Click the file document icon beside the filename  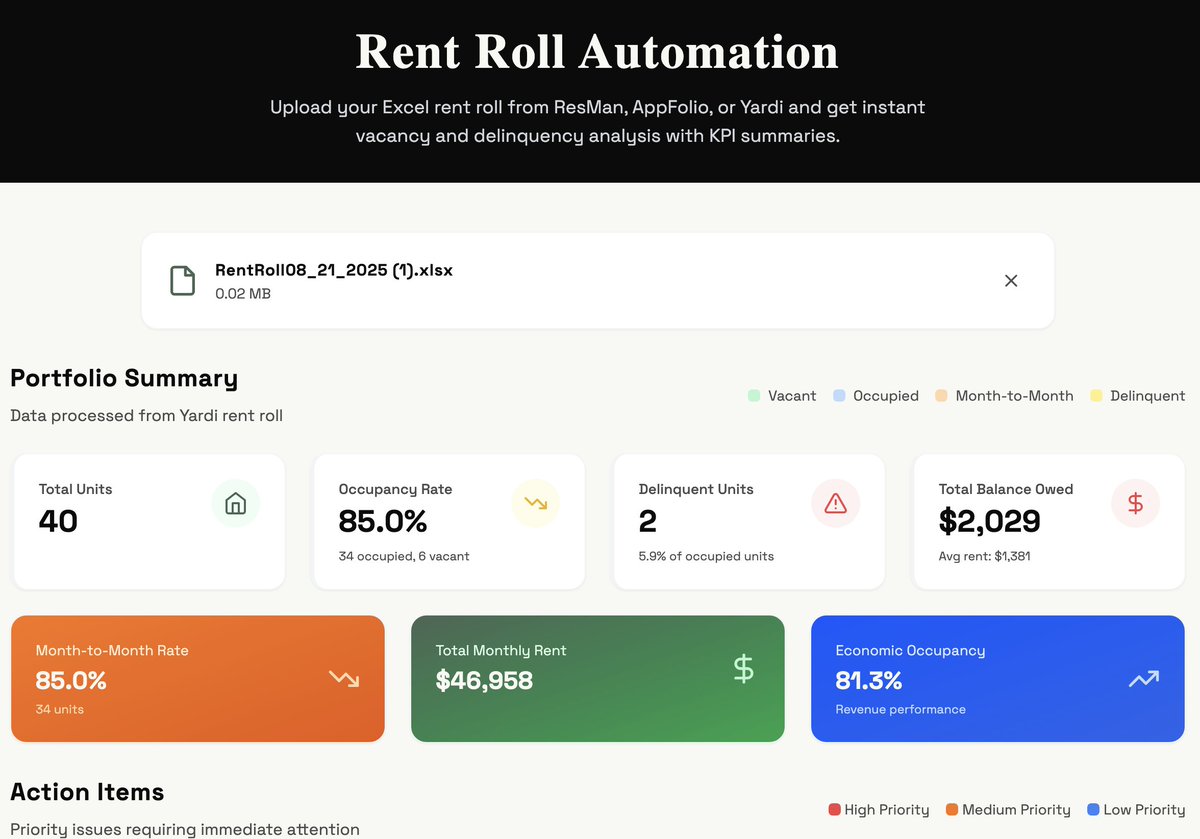(182, 281)
